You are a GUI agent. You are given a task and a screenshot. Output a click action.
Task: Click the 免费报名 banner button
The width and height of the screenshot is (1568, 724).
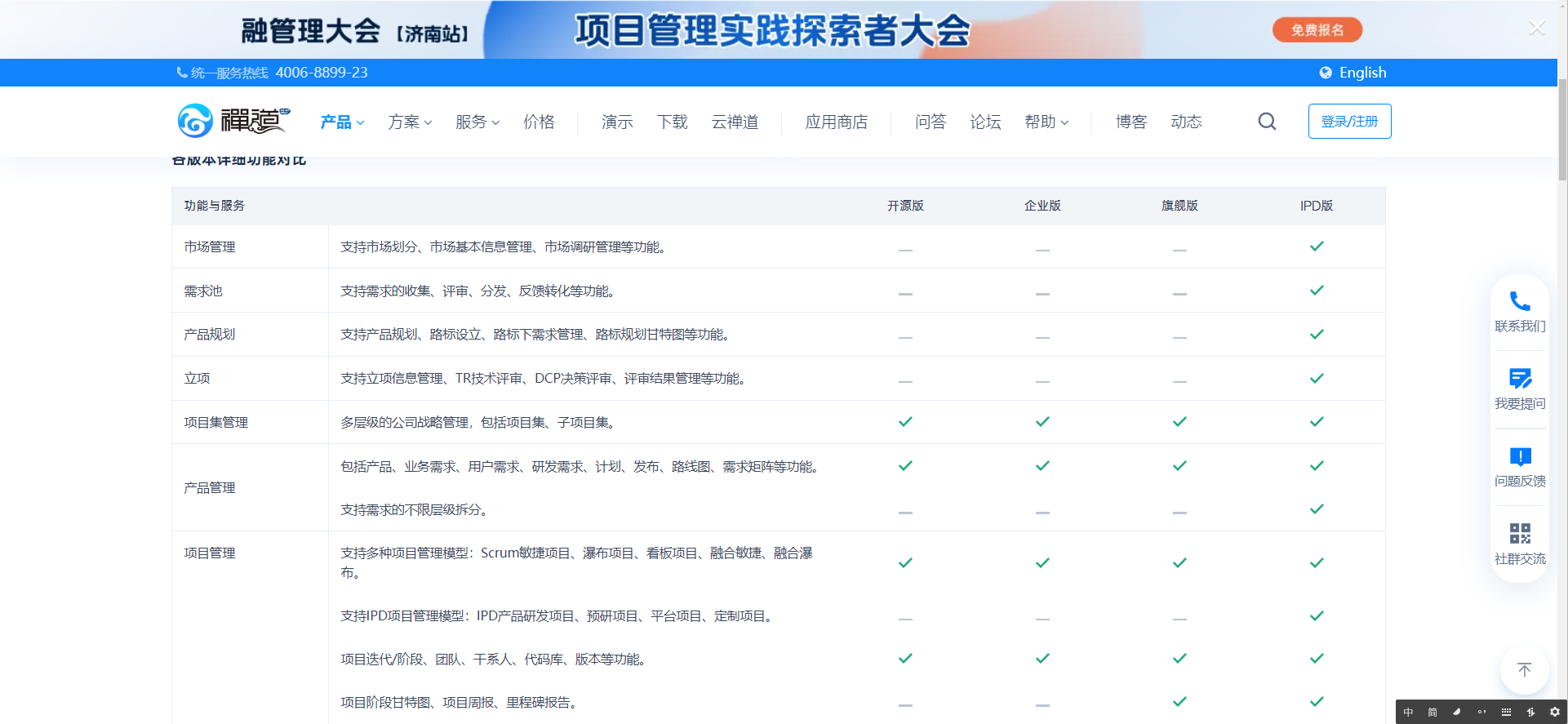point(1317,30)
